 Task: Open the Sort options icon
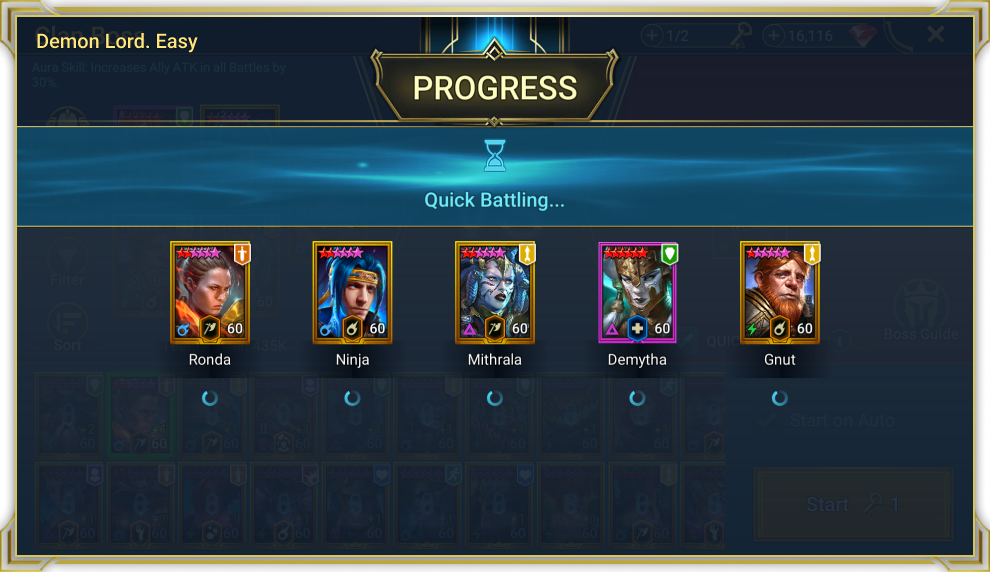(x=67, y=323)
